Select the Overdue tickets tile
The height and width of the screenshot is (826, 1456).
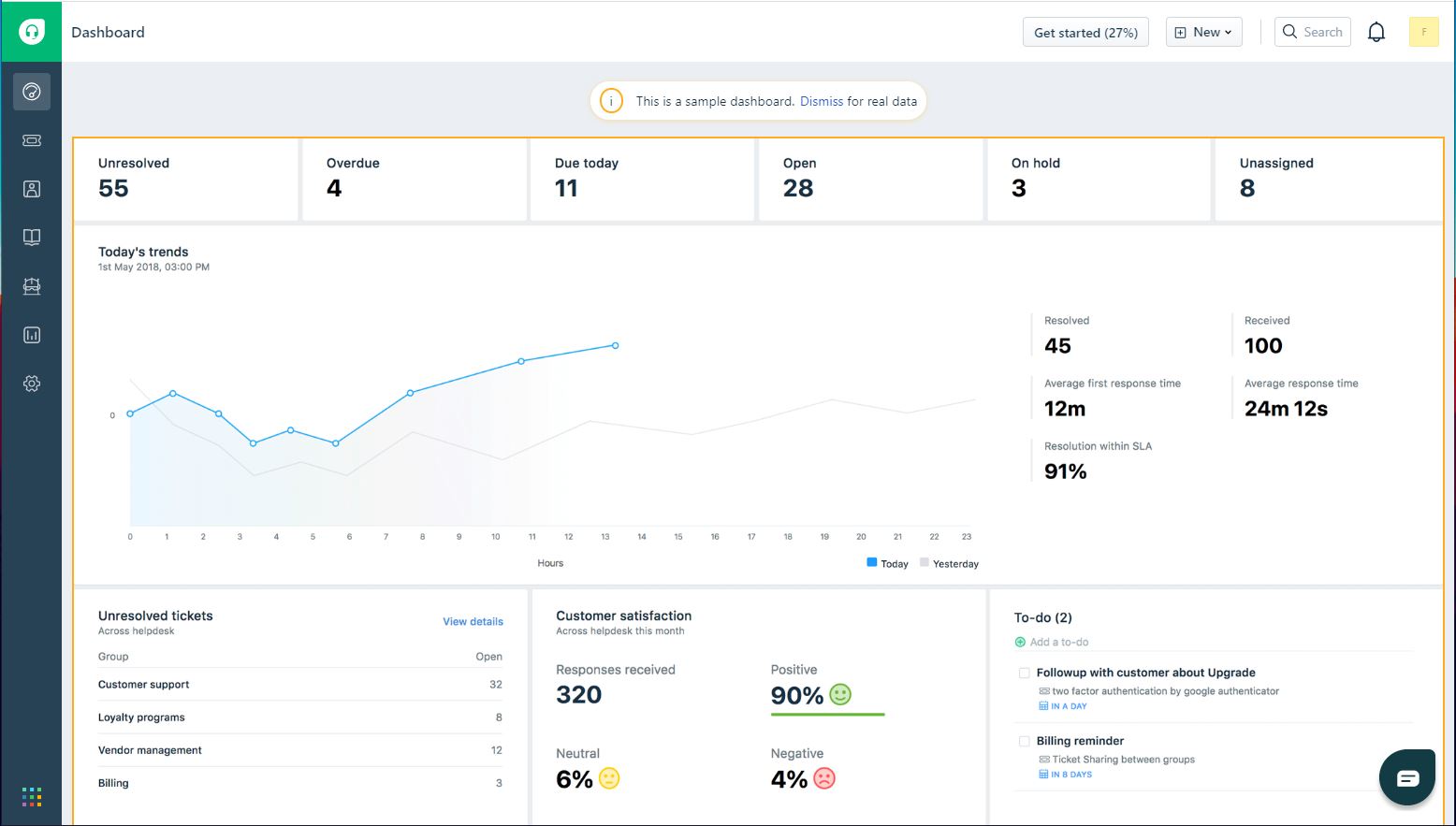(414, 179)
